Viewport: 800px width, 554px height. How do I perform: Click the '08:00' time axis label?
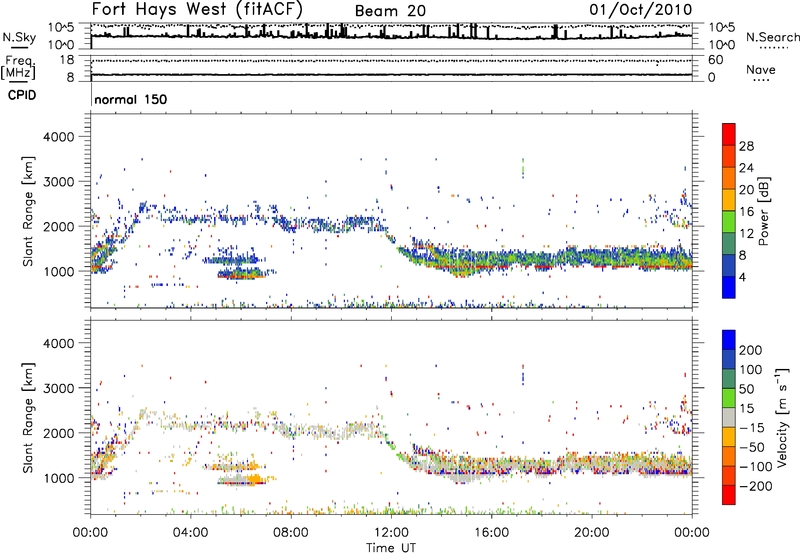pyautogui.click(x=291, y=533)
